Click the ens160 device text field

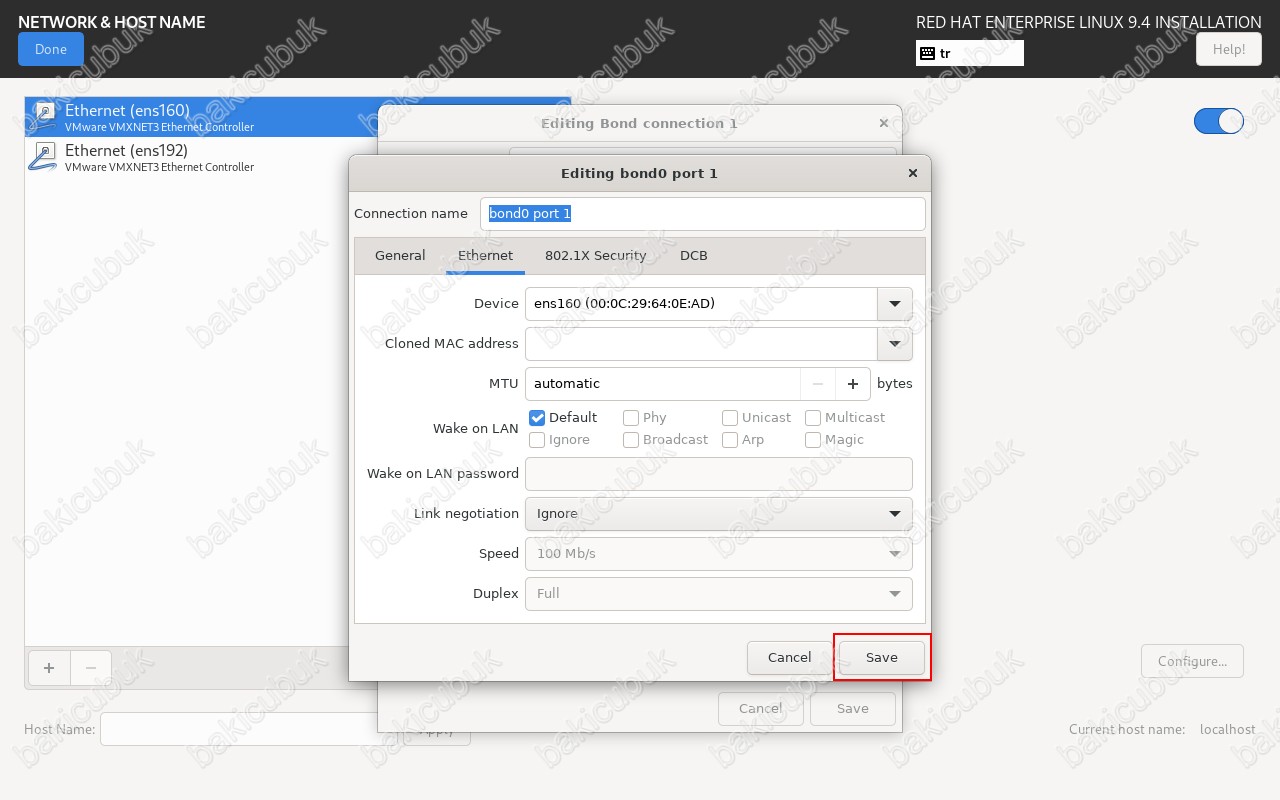701,304
